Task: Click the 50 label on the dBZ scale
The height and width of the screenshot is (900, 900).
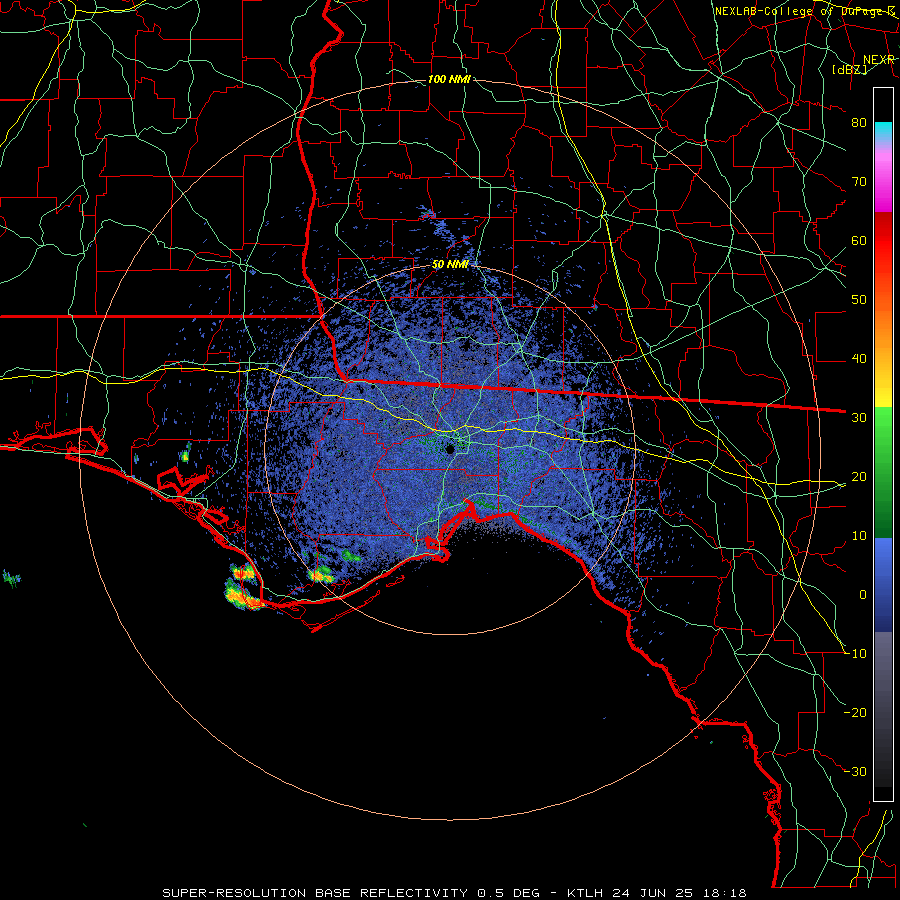Action: (859, 300)
